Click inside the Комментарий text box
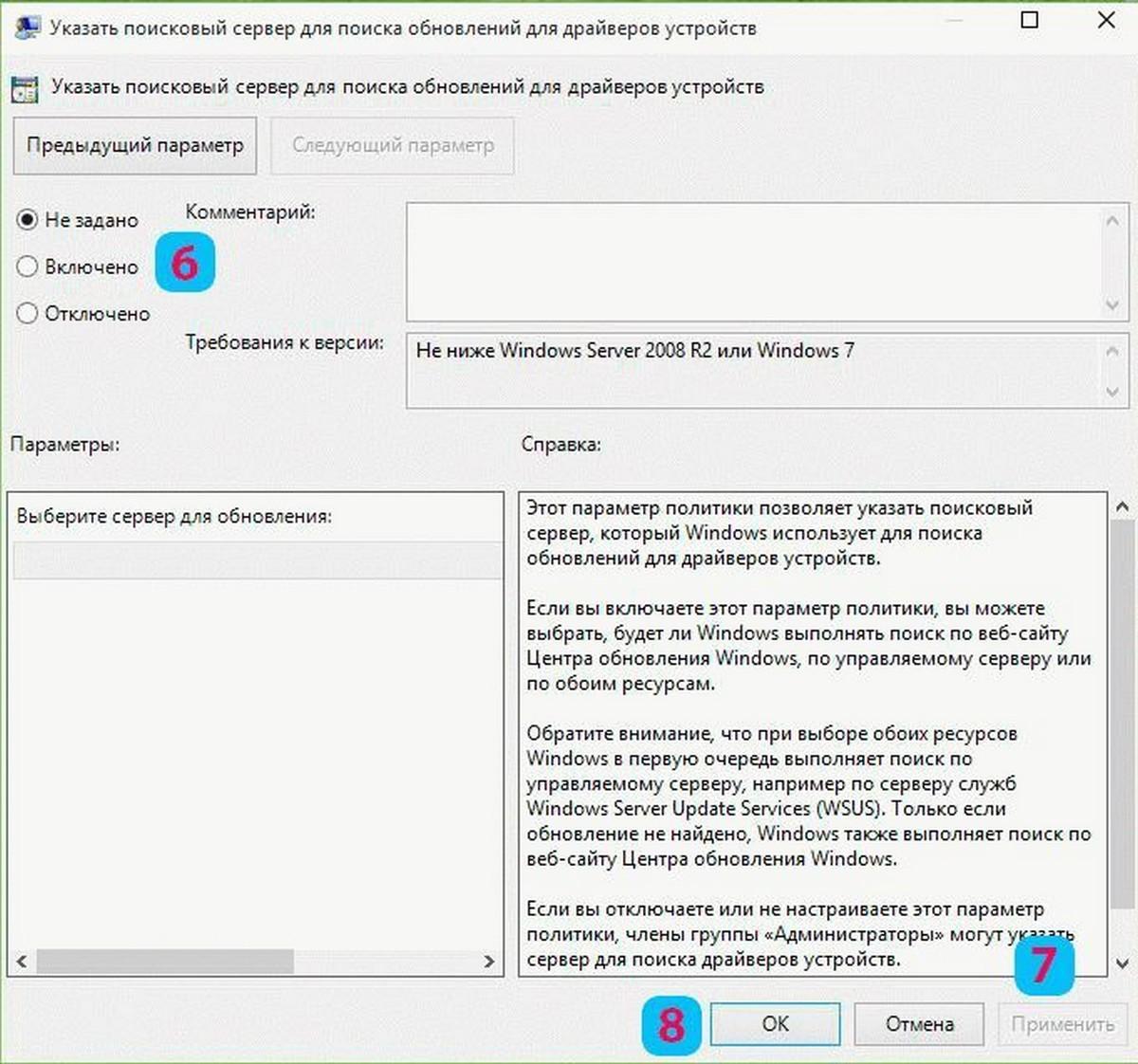 [x=754, y=262]
